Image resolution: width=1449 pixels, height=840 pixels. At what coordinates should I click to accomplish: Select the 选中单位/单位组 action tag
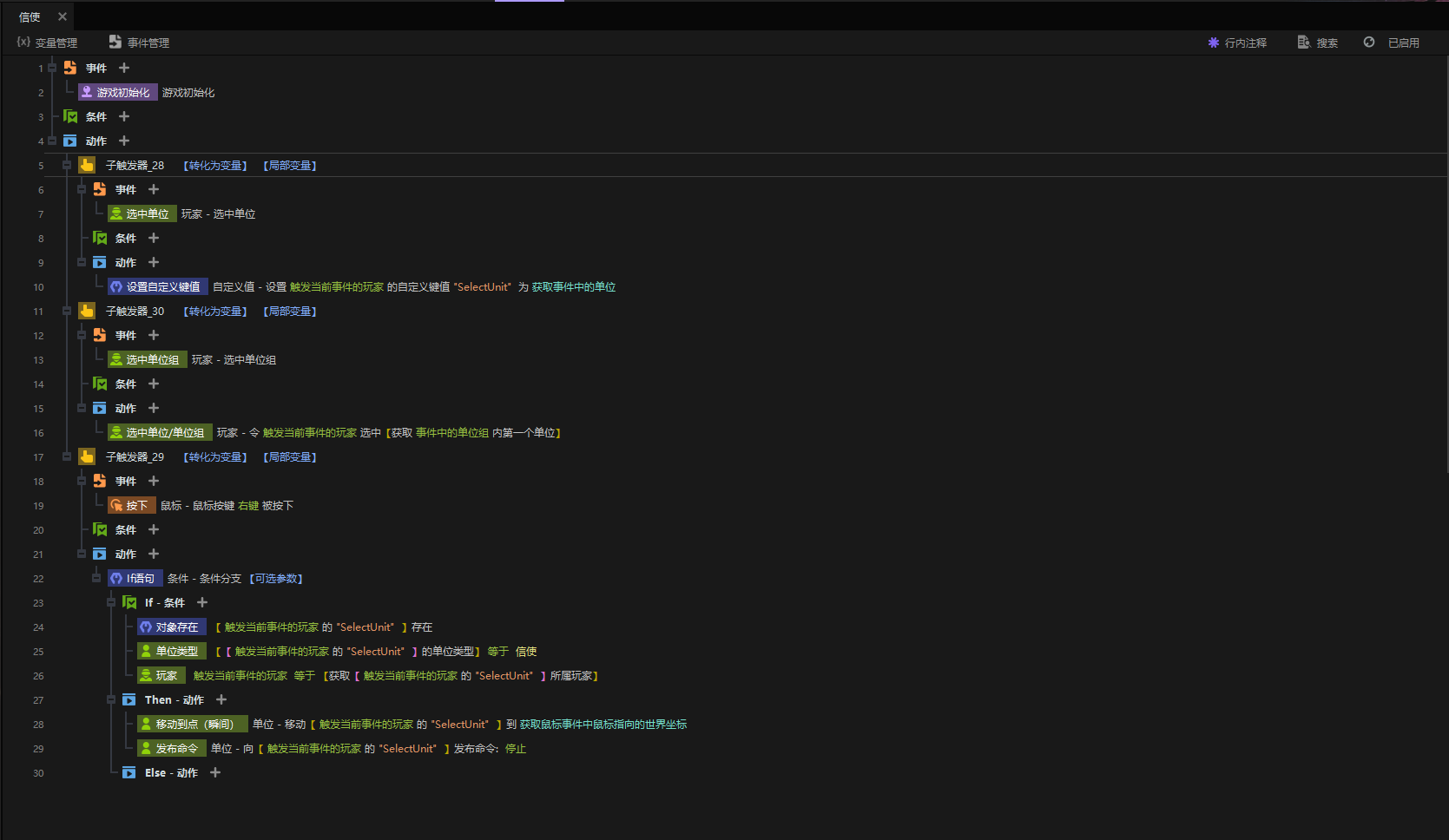pos(160,432)
